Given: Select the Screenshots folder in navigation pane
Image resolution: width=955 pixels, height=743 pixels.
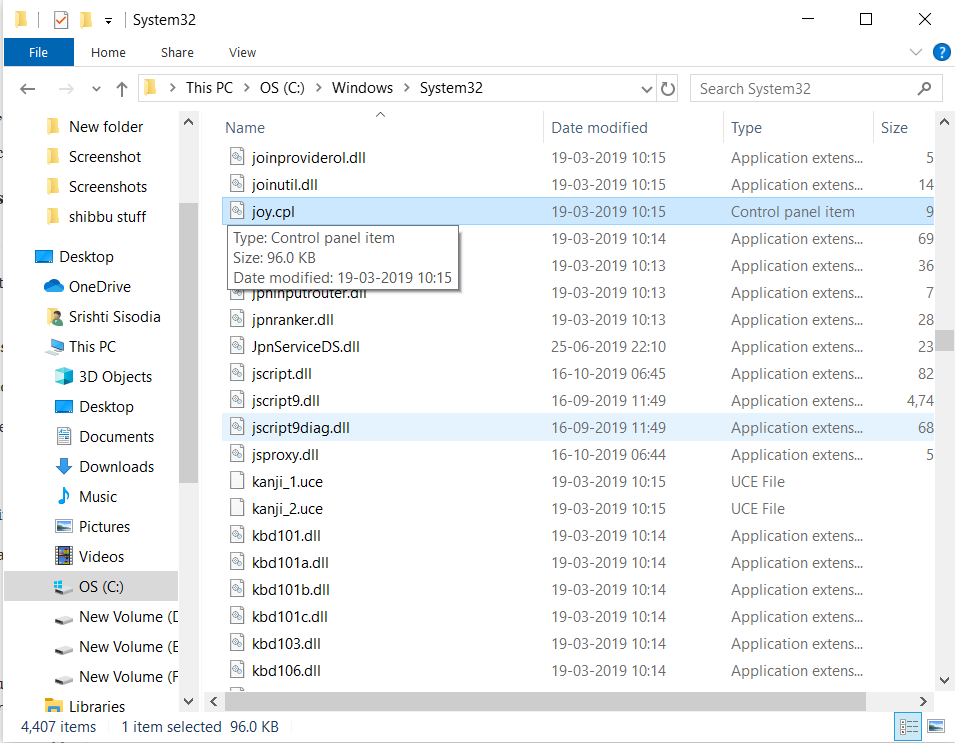Looking at the screenshot, I should [x=108, y=187].
